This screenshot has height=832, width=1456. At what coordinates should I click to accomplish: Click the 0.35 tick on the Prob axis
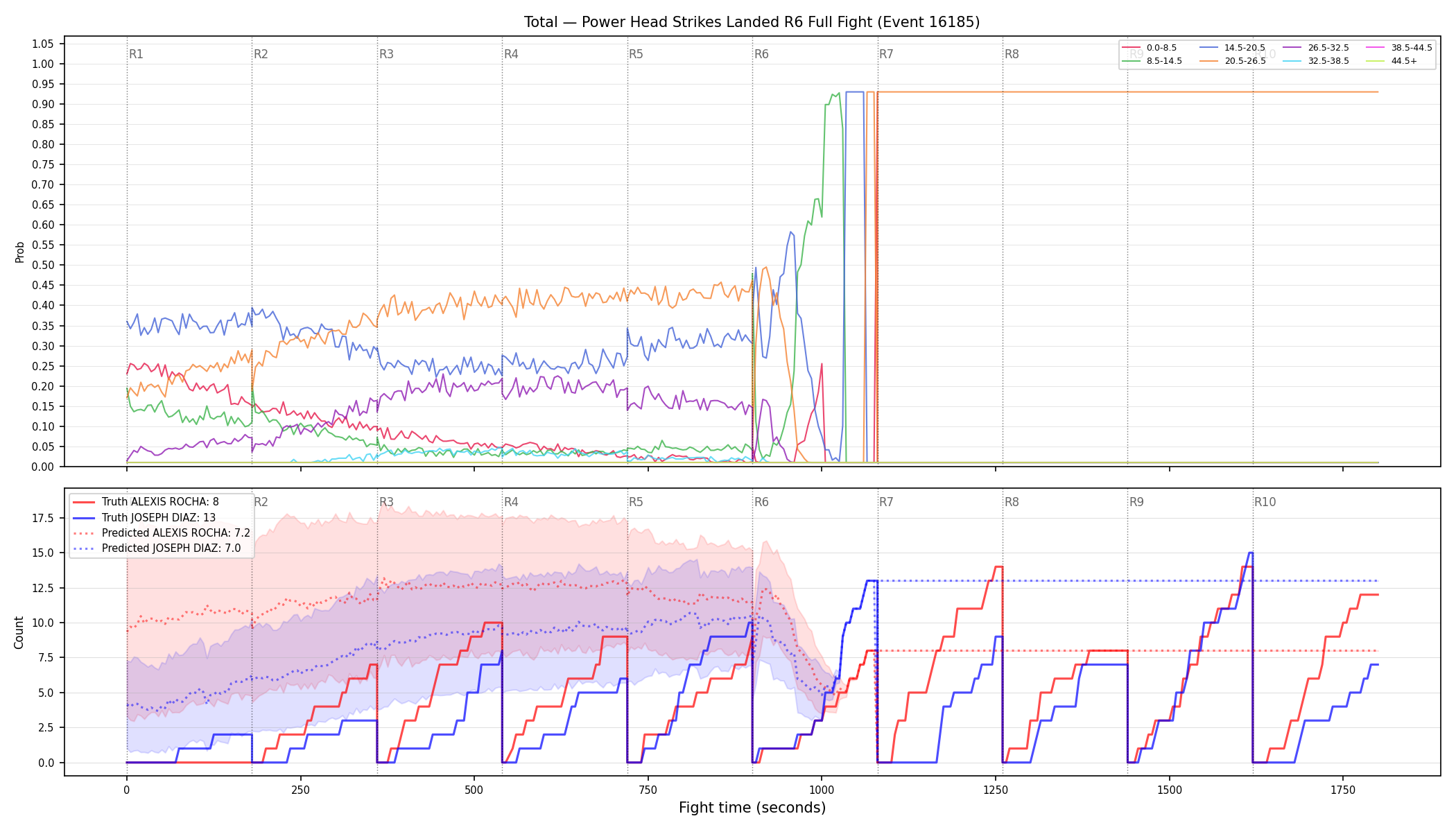coord(42,326)
